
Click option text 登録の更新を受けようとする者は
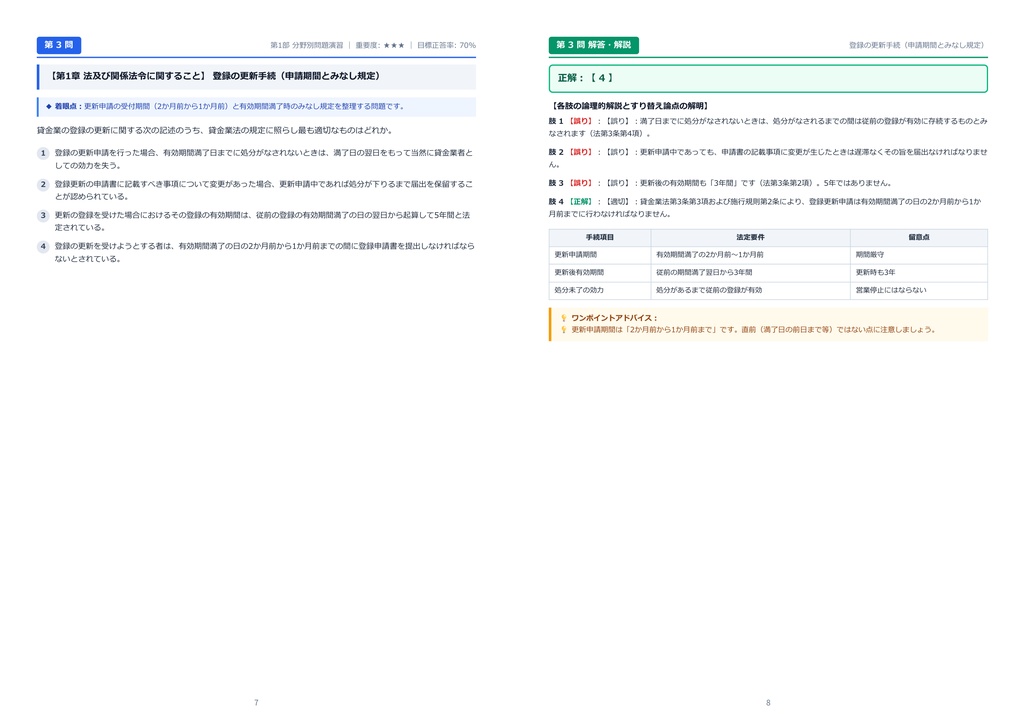click(x=264, y=253)
